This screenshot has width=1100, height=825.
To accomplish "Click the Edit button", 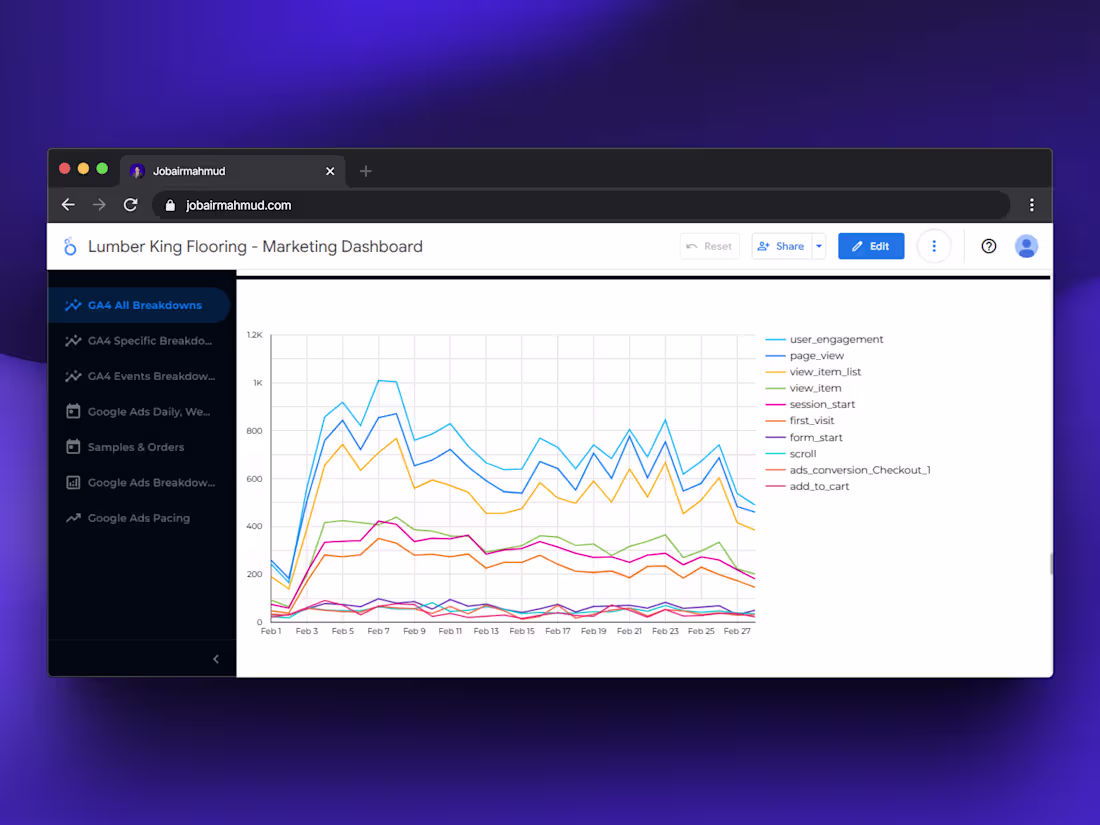I will (x=871, y=246).
